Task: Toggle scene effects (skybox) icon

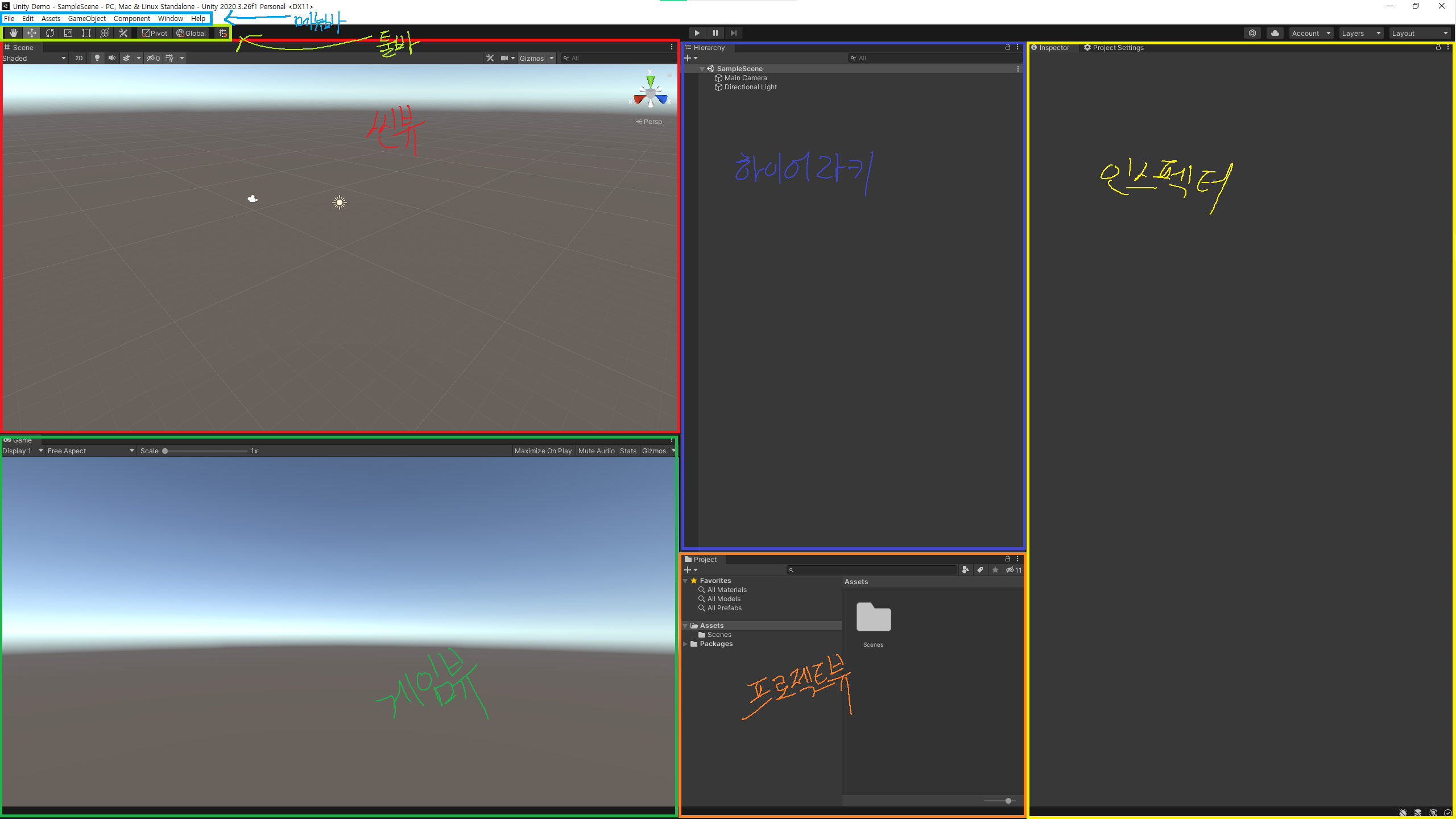Action: coord(126,58)
